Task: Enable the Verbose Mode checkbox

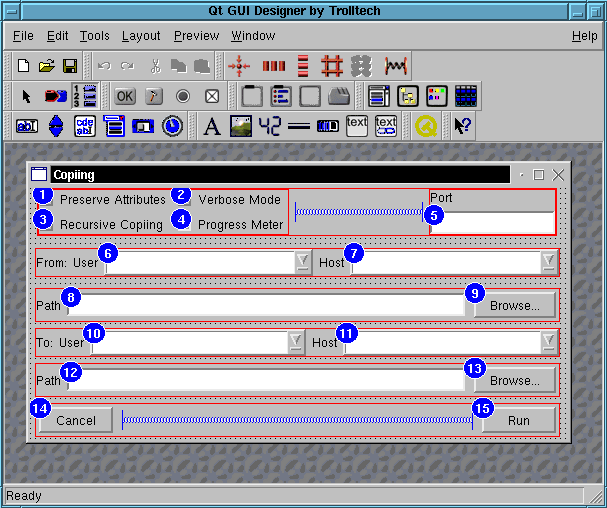Action: pos(238,200)
